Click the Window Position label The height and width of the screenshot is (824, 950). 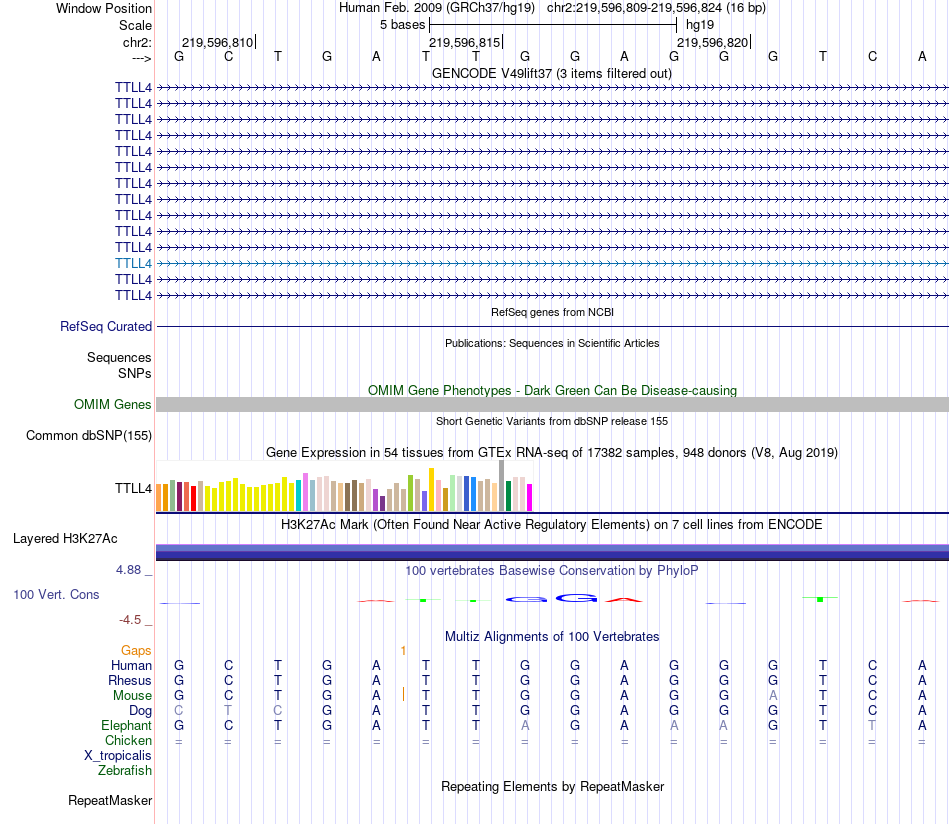click(x=104, y=8)
